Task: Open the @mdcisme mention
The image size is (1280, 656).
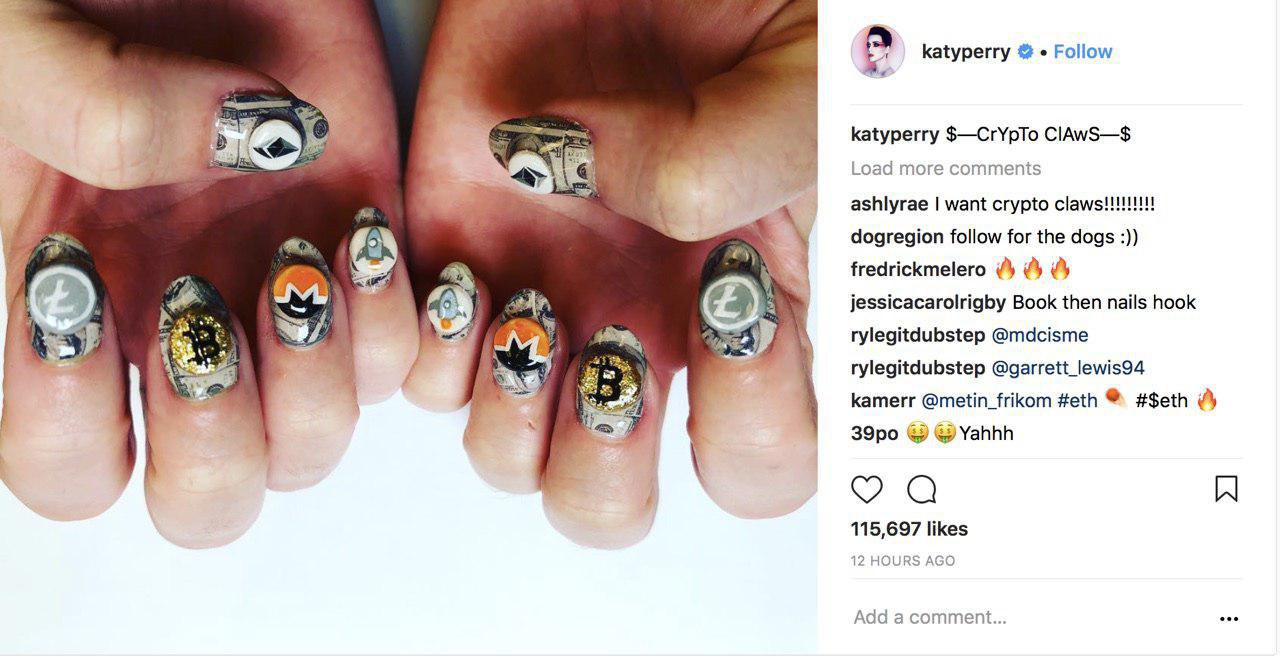Action: pos(1040,335)
